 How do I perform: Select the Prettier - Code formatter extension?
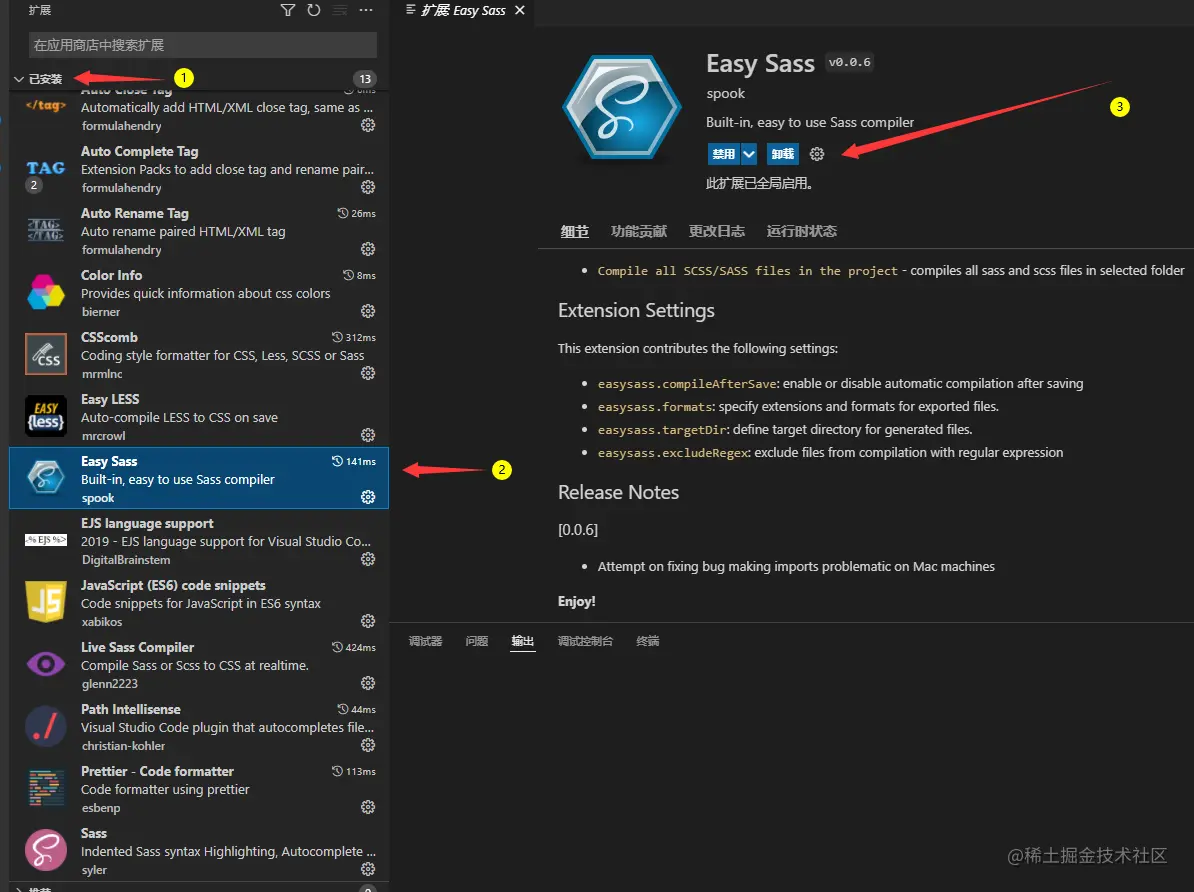pos(199,788)
